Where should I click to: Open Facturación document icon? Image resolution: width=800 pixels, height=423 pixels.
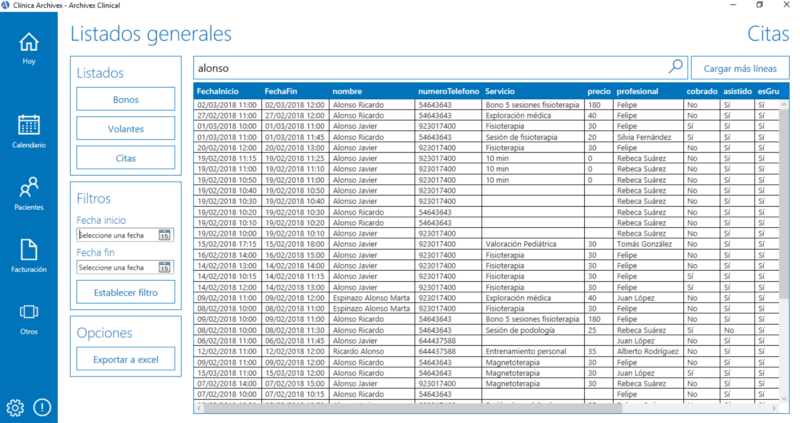[29, 250]
